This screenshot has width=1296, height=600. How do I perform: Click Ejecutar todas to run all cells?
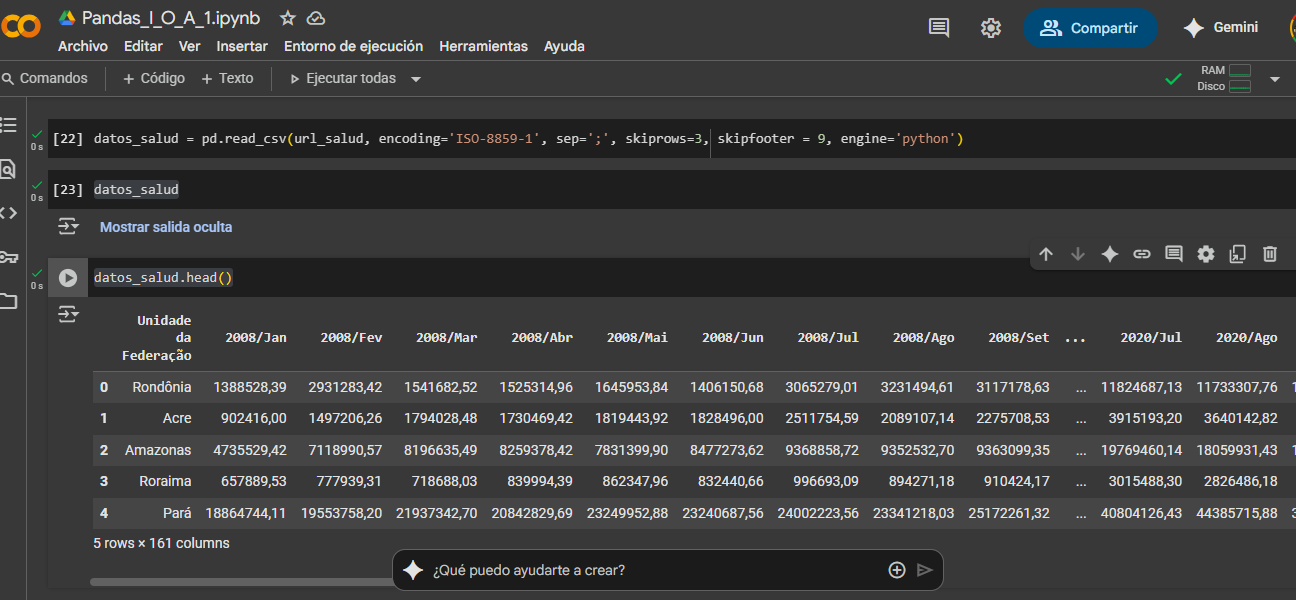[x=342, y=78]
